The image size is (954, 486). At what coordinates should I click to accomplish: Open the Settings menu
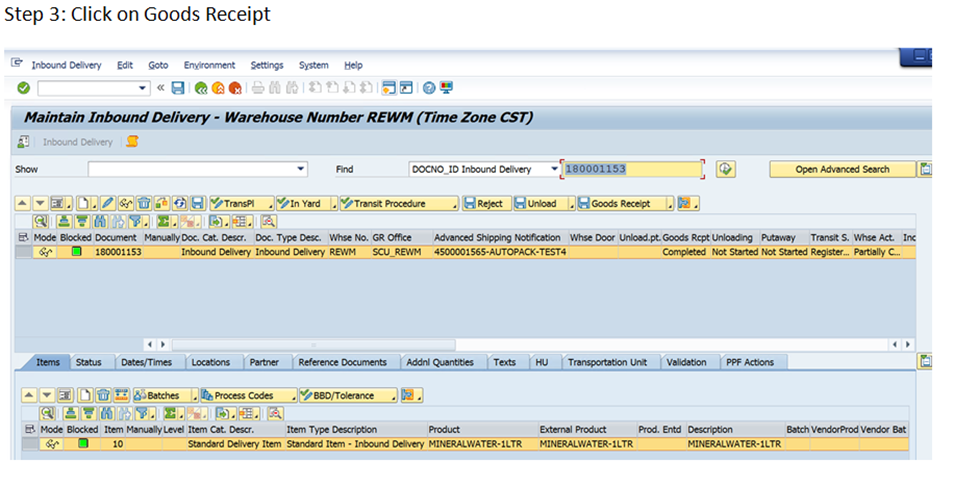(x=266, y=65)
